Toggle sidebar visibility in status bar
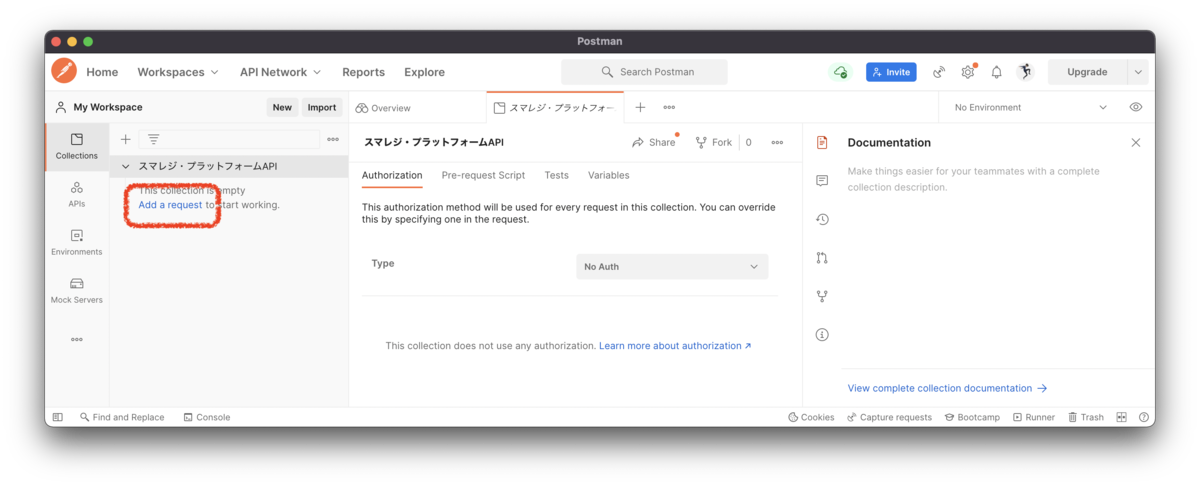Screen dimensions: 1200x486 58,417
